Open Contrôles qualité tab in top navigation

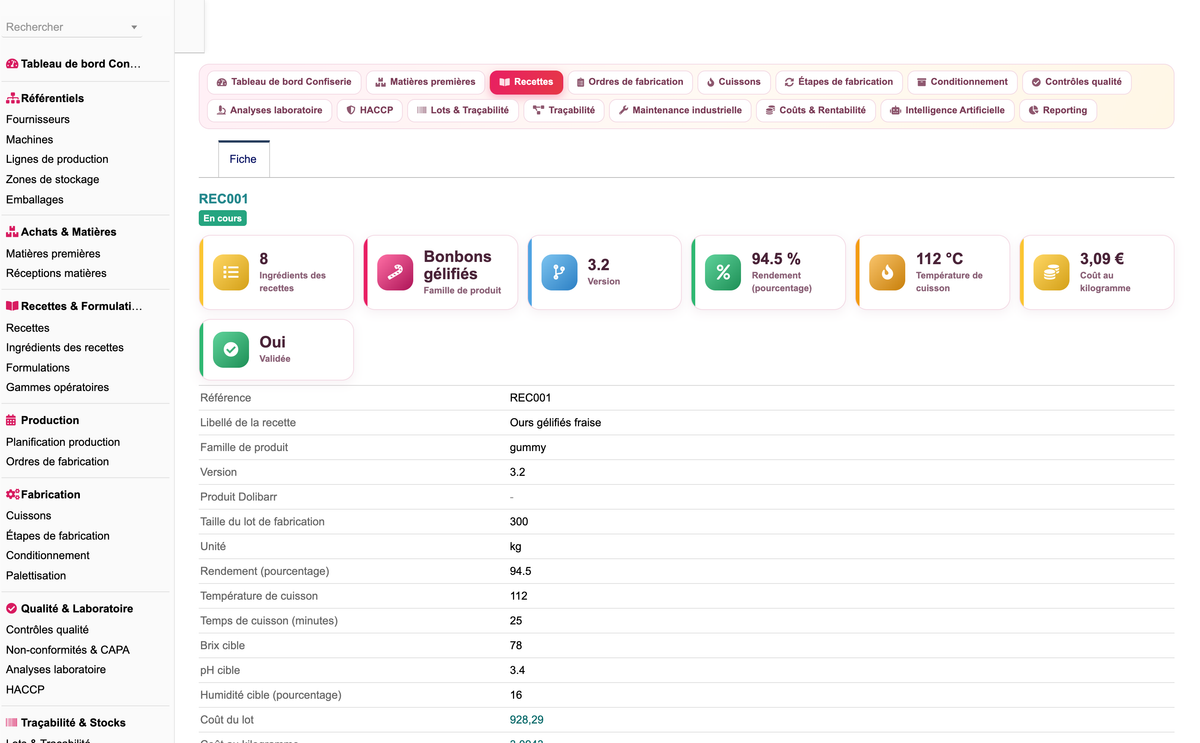point(1076,82)
